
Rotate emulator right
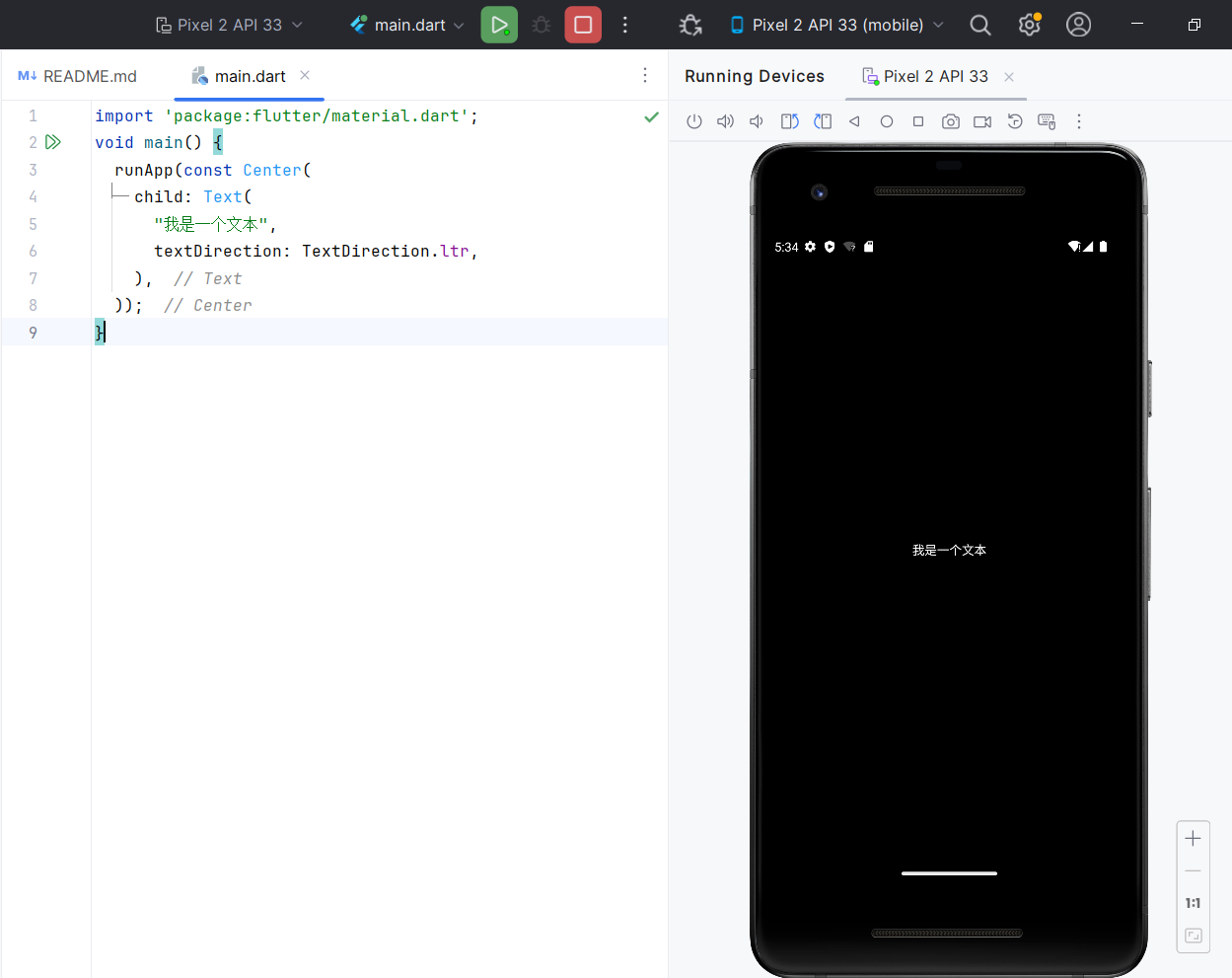[x=823, y=121]
